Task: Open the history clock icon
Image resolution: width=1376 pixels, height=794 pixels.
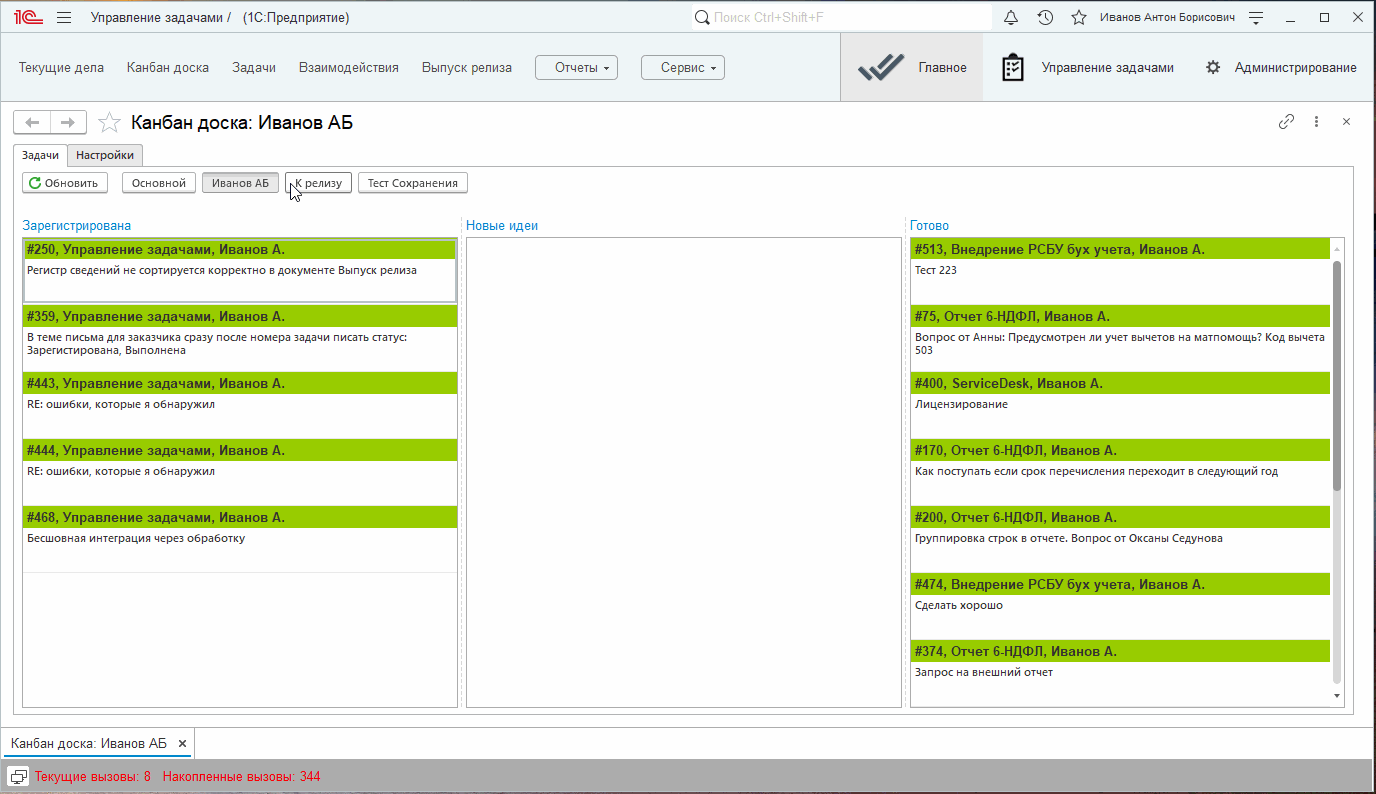Action: coord(1045,17)
